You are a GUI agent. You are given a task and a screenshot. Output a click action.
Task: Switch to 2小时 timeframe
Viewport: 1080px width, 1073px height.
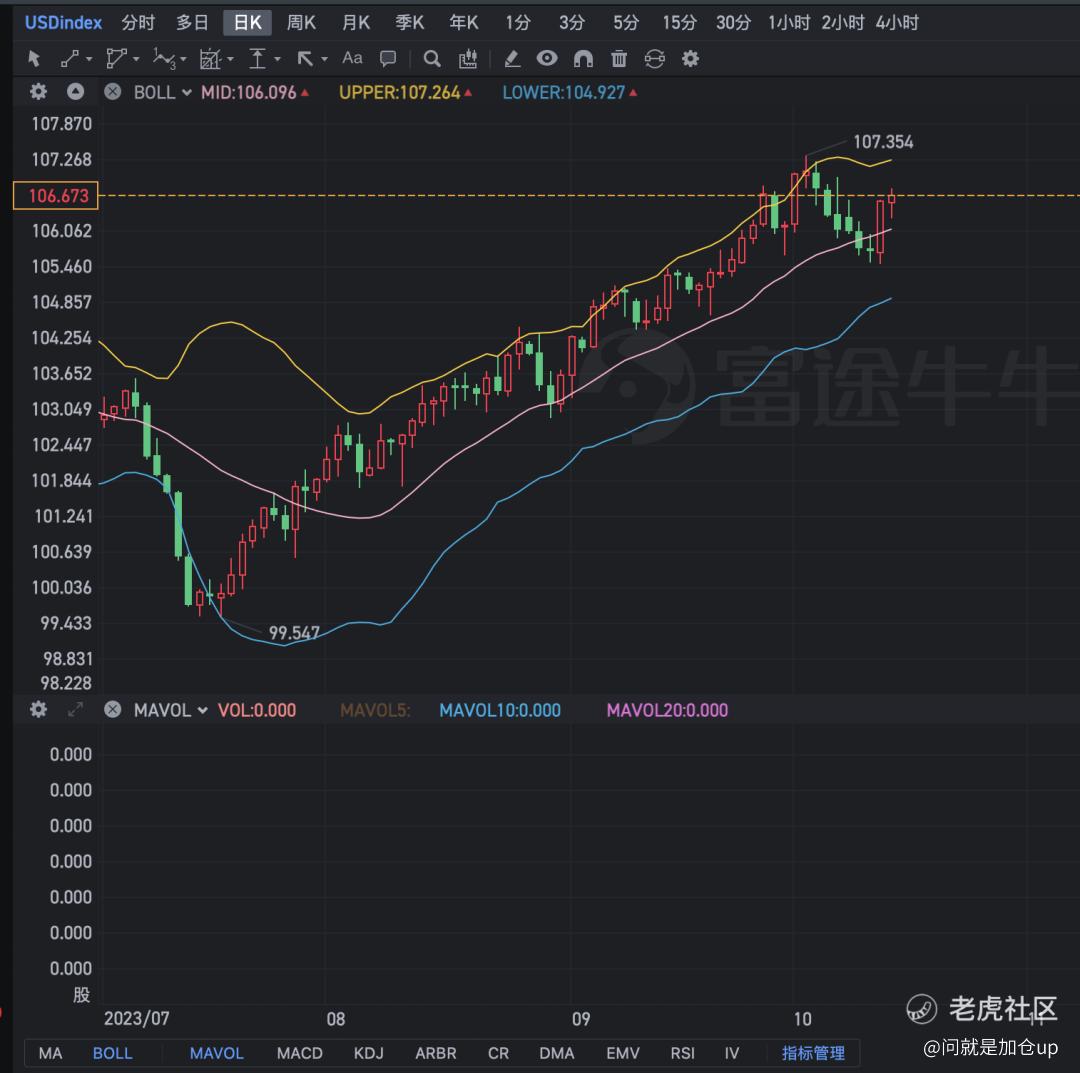tap(842, 23)
